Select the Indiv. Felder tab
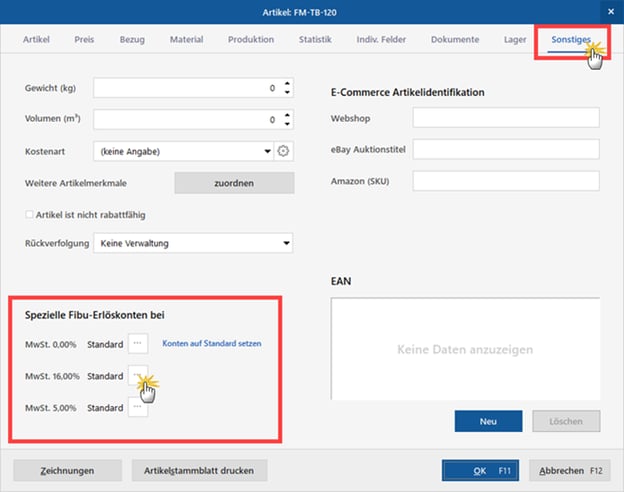This screenshot has height=492, width=624. [x=381, y=40]
